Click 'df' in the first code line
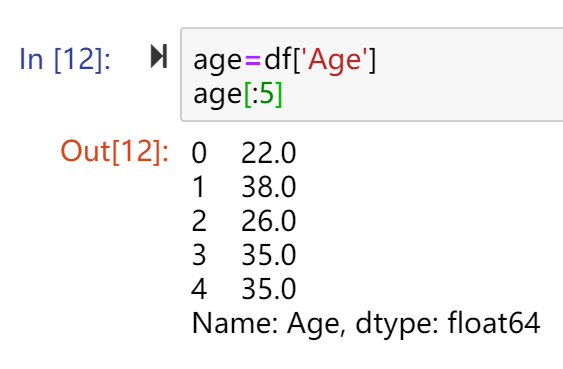The height and width of the screenshot is (369, 563). click(278, 59)
